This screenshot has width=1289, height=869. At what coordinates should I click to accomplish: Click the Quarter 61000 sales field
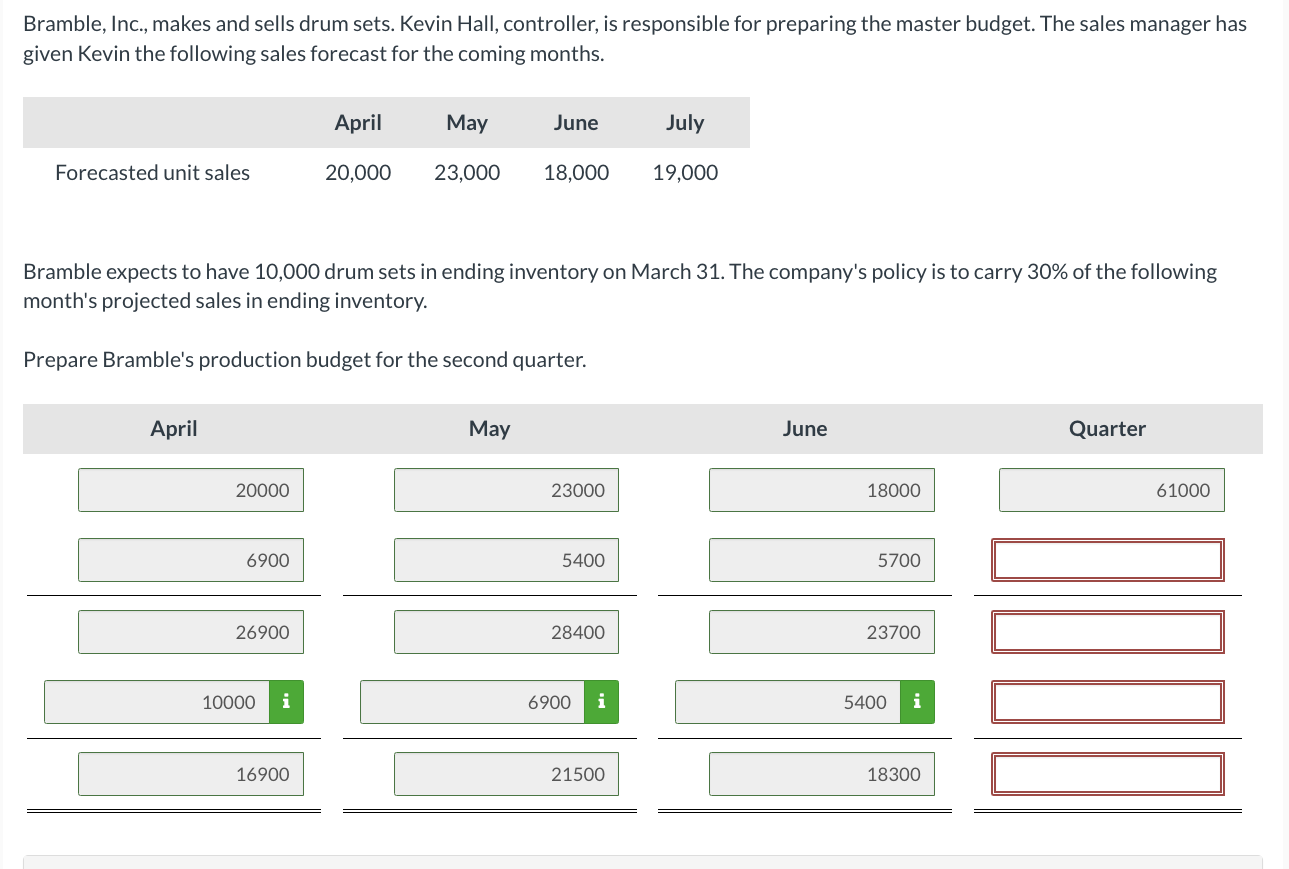point(1112,490)
